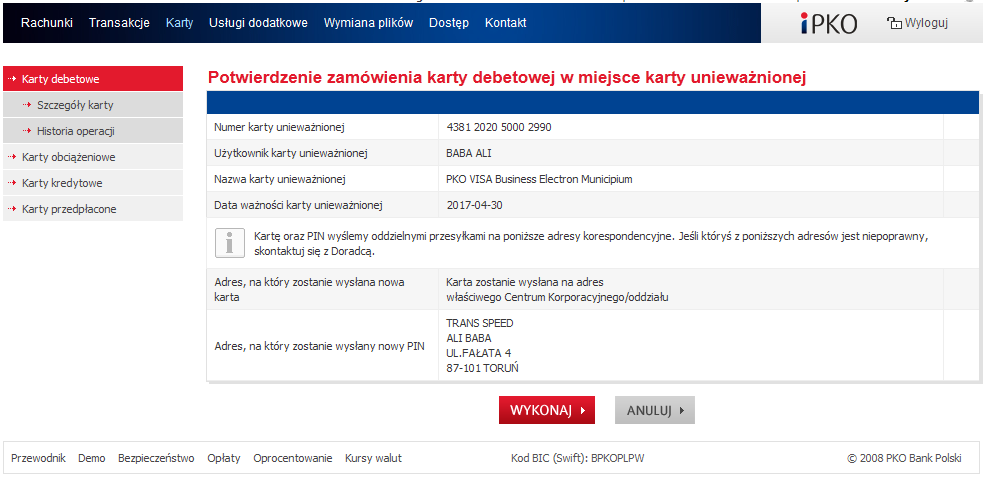Log out via the Wyloguj link

927,23
